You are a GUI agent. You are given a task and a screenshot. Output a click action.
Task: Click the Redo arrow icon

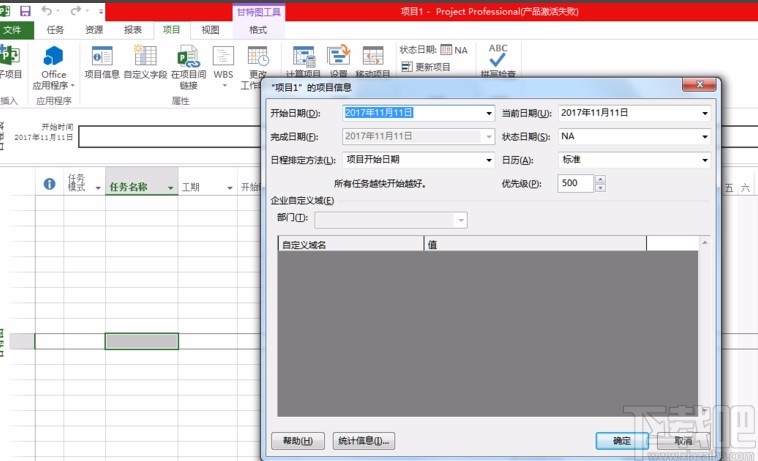pyautogui.click(x=75, y=10)
